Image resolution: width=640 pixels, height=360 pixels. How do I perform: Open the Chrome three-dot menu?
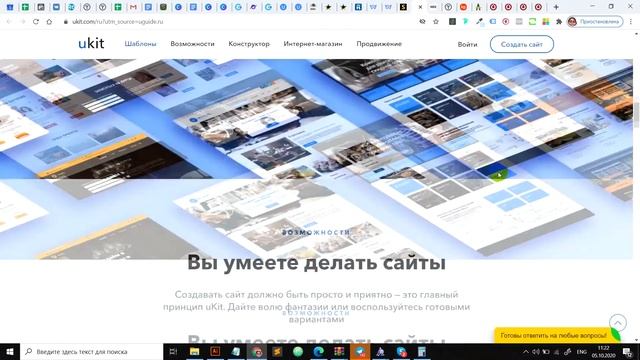click(x=631, y=22)
